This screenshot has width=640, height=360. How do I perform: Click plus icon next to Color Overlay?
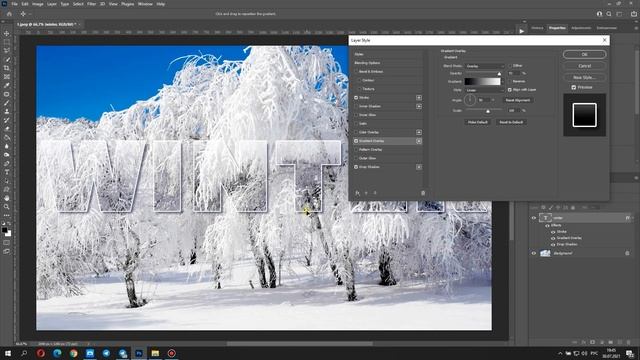[419, 132]
